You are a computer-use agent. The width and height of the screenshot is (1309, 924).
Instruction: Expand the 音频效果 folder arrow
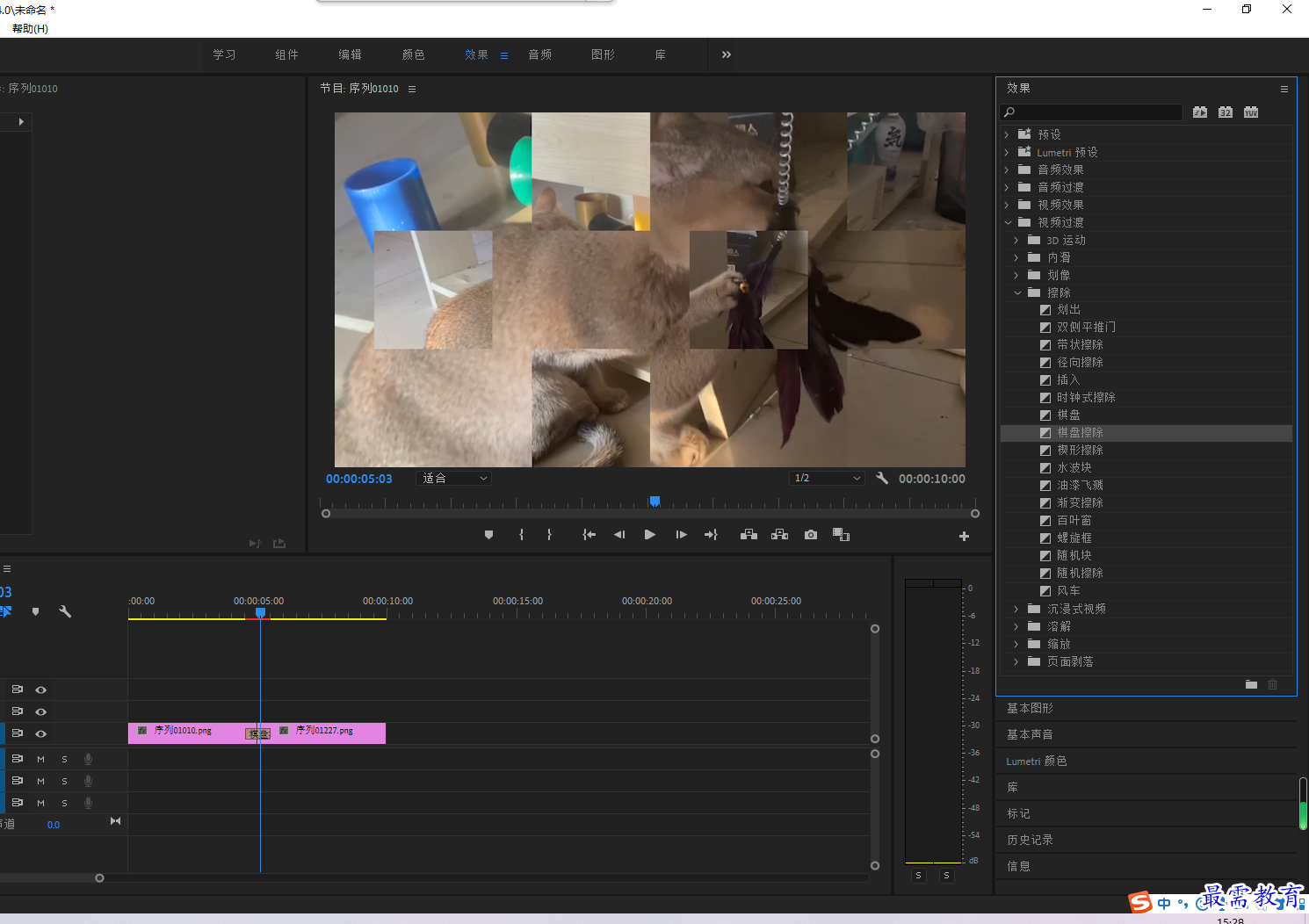(1007, 170)
